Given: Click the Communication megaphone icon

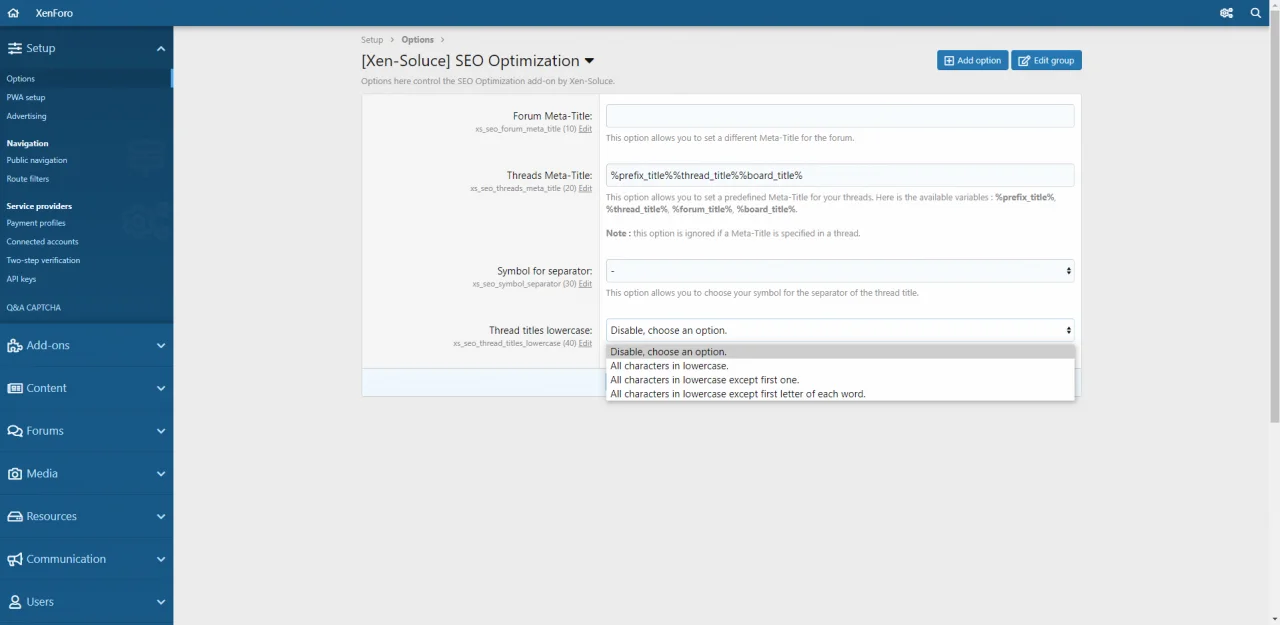Looking at the screenshot, I should pyautogui.click(x=14, y=560).
